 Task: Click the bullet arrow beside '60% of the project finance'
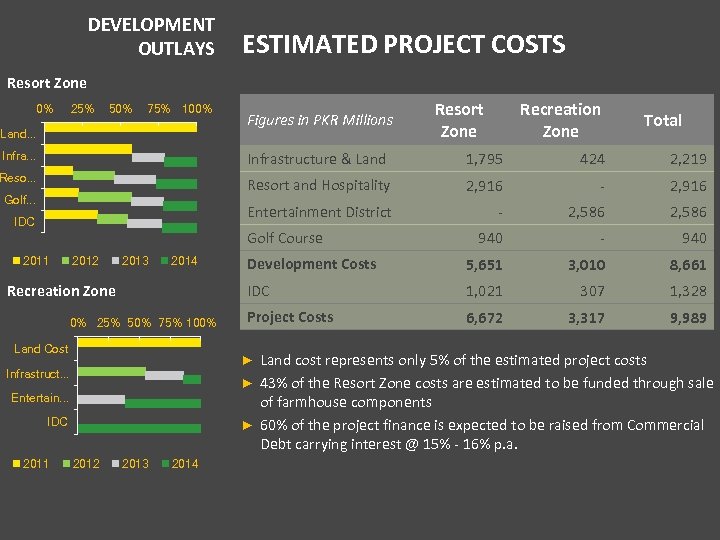click(x=248, y=426)
